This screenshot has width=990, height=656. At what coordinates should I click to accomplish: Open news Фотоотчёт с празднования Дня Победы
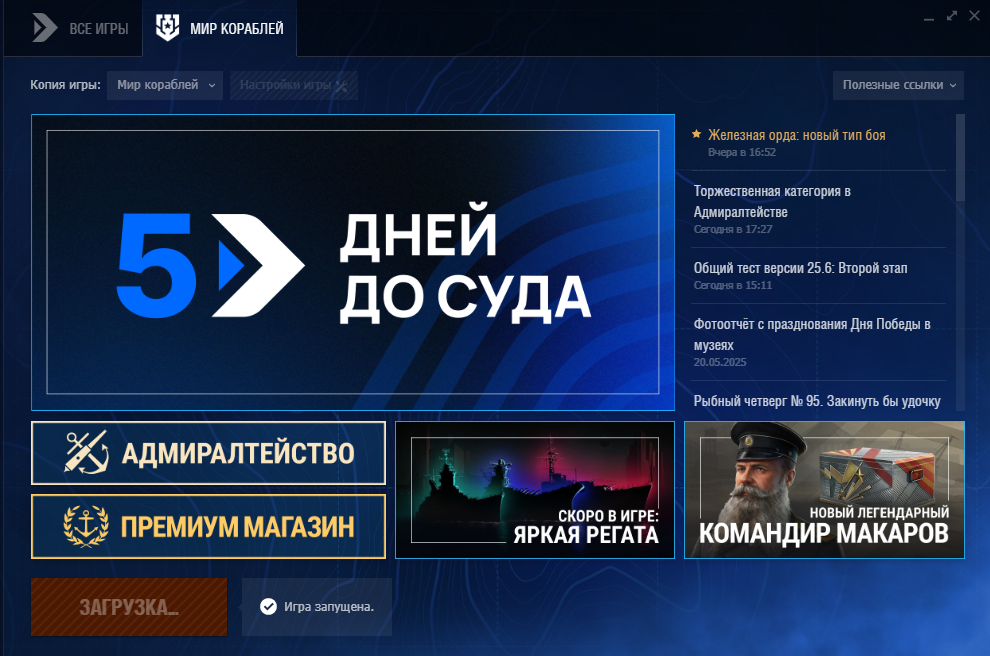pos(812,335)
